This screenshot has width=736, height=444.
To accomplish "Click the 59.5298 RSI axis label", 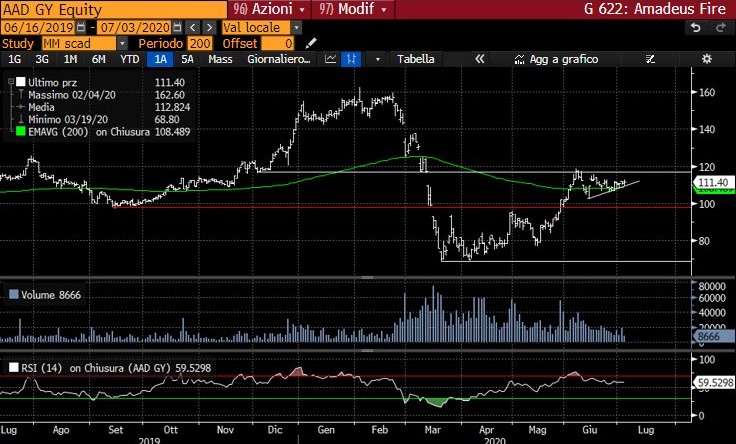I will [715, 383].
